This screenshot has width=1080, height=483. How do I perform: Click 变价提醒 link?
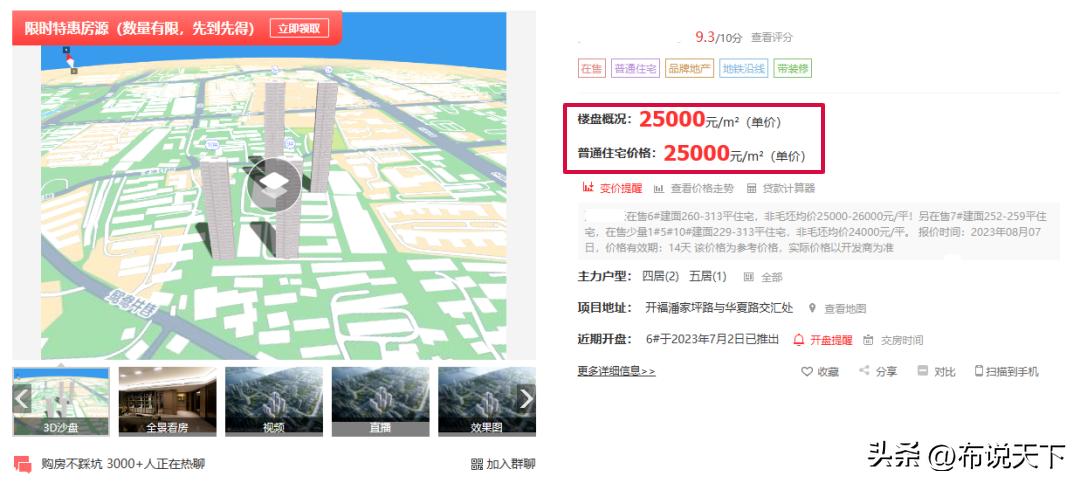point(621,187)
